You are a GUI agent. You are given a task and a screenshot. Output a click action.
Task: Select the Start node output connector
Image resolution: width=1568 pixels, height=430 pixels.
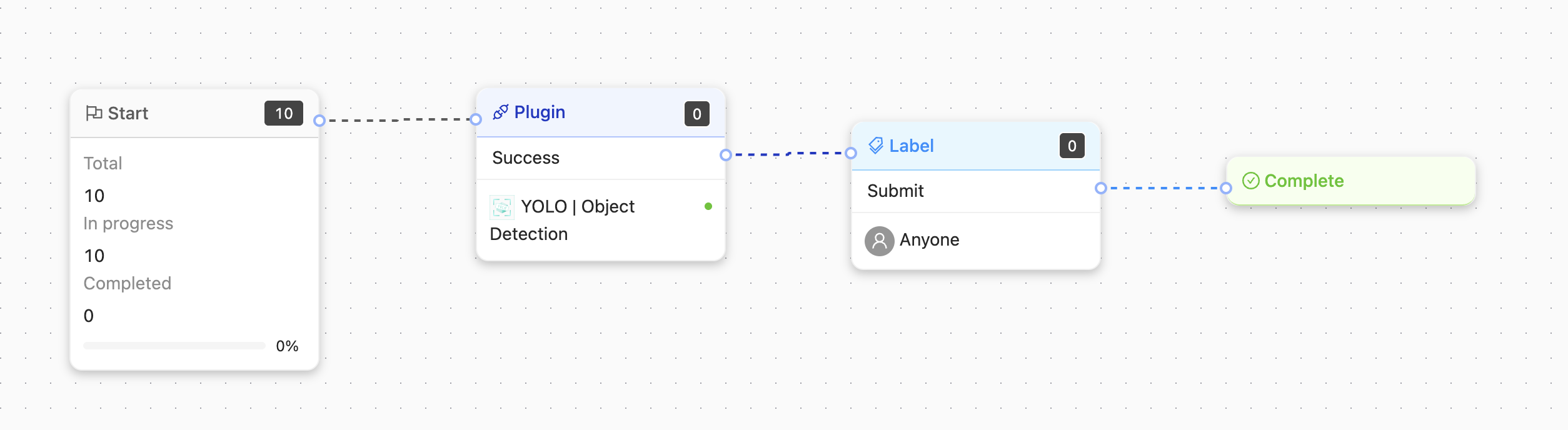point(319,121)
